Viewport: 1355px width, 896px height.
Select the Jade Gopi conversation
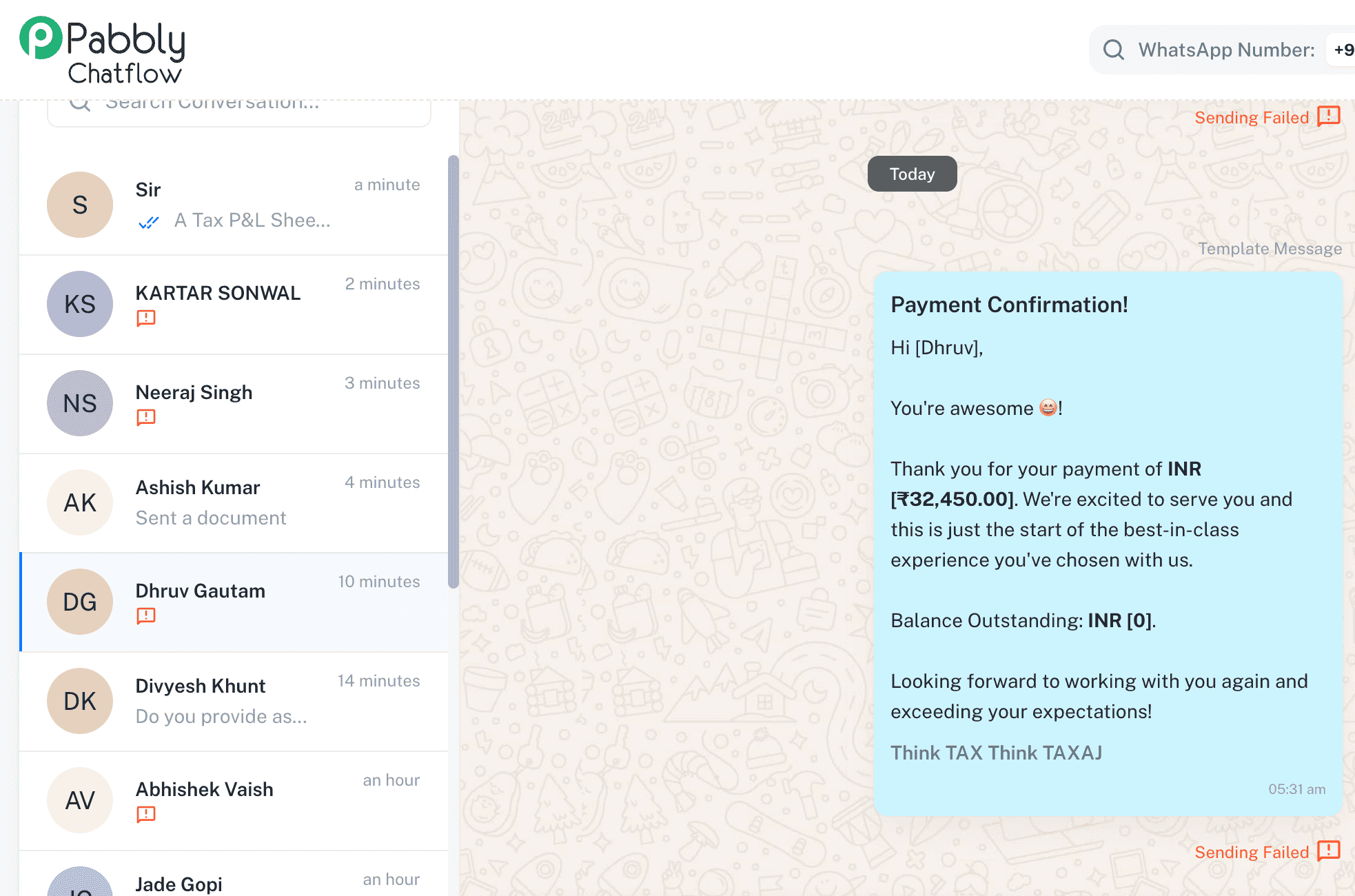point(234,874)
